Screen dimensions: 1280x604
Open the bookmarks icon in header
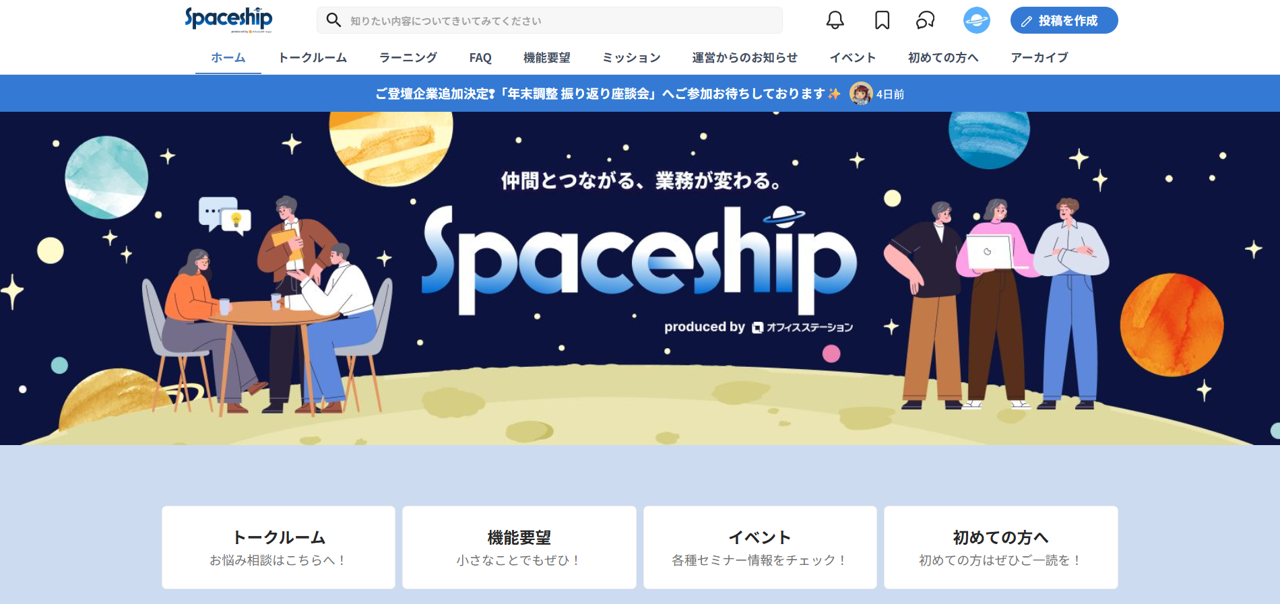click(x=882, y=20)
